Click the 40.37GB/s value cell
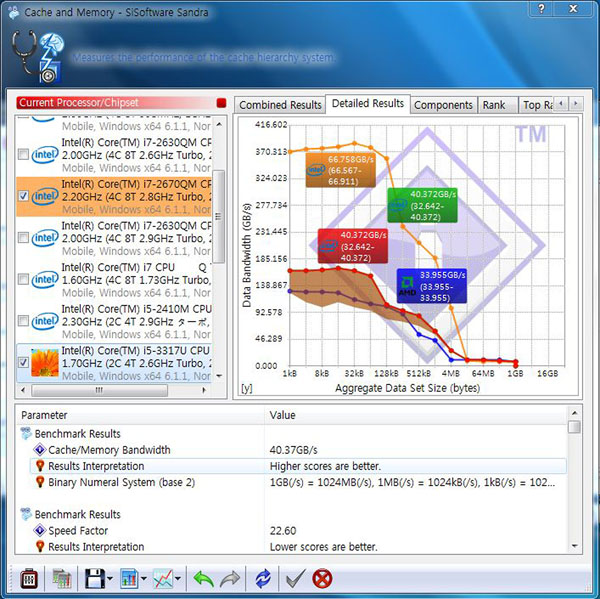The image size is (600, 599). pyautogui.click(x=293, y=450)
